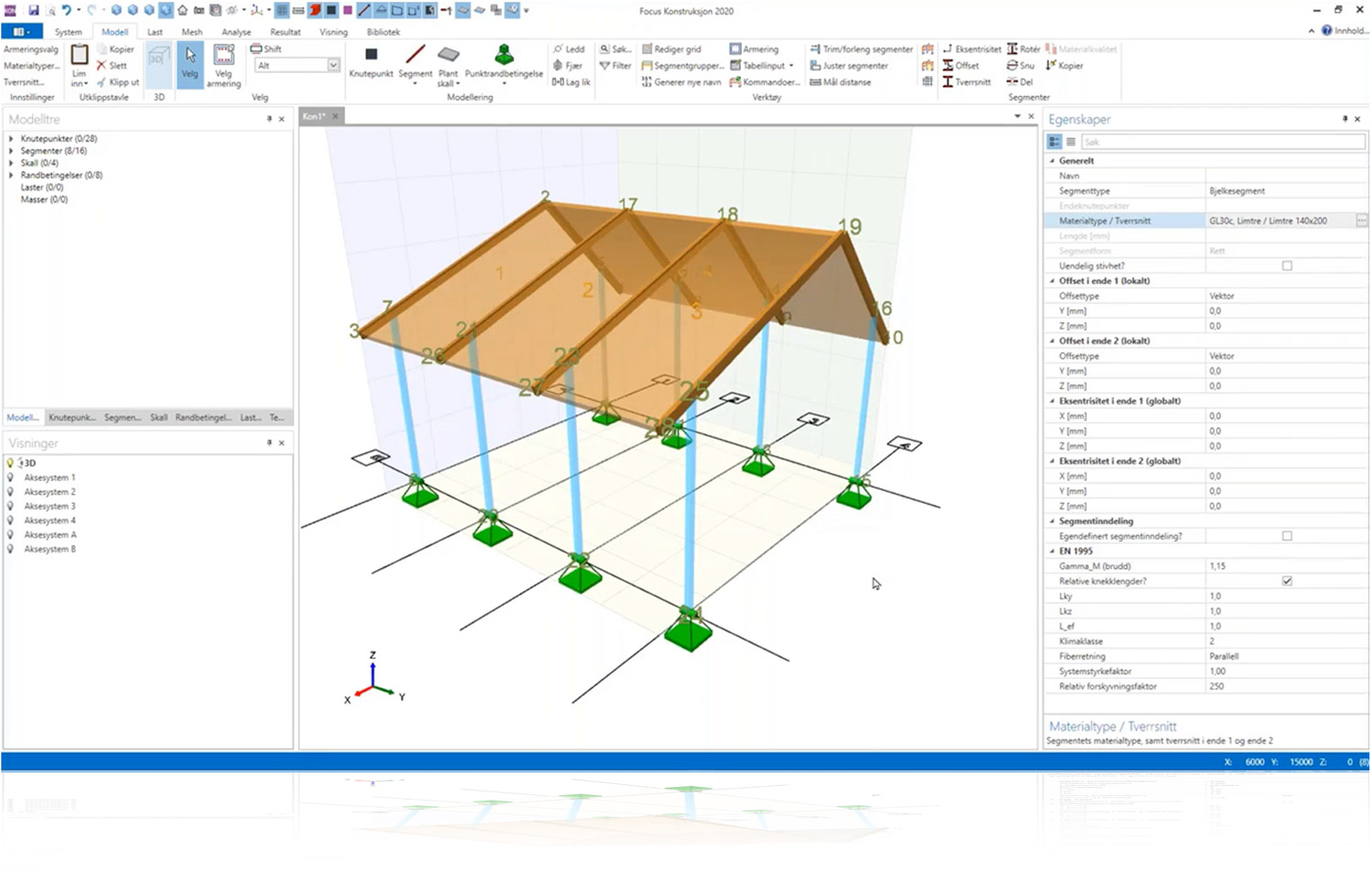
Task: Toggle Aksesystem 2 lightbulb
Action: 10,492
